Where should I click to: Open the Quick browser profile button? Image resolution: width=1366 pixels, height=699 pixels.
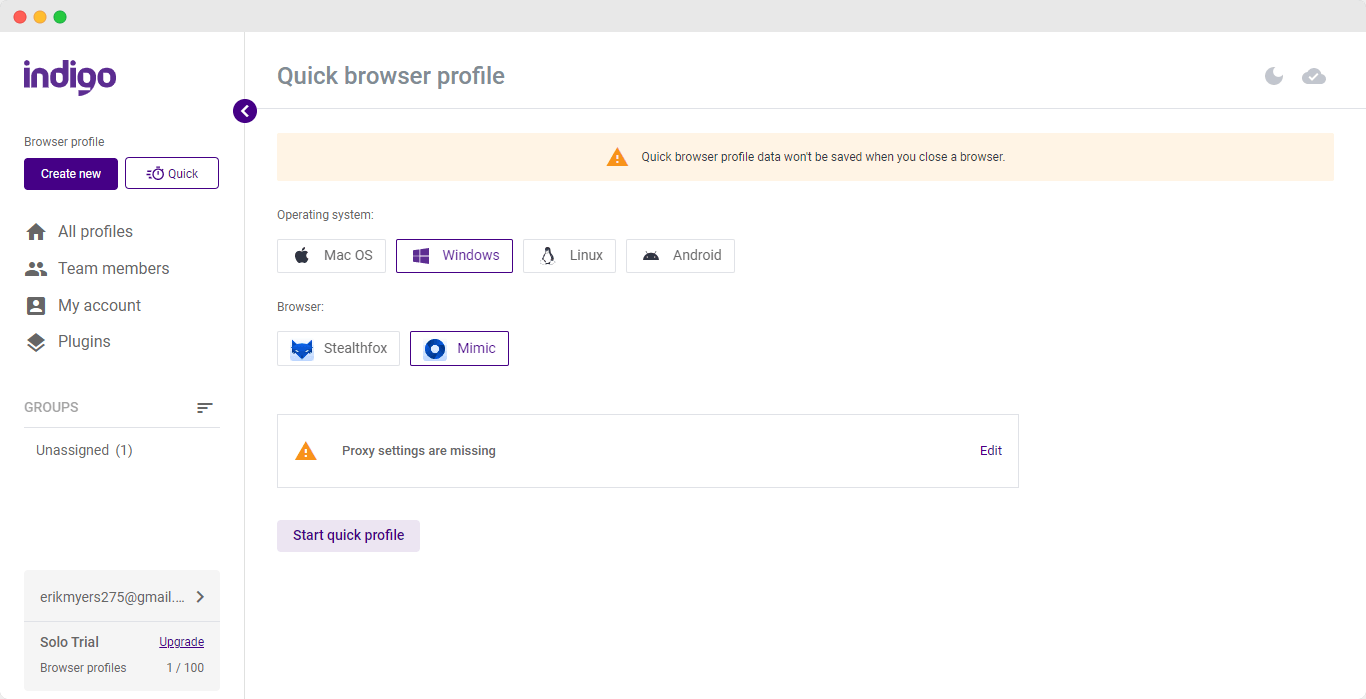[172, 173]
